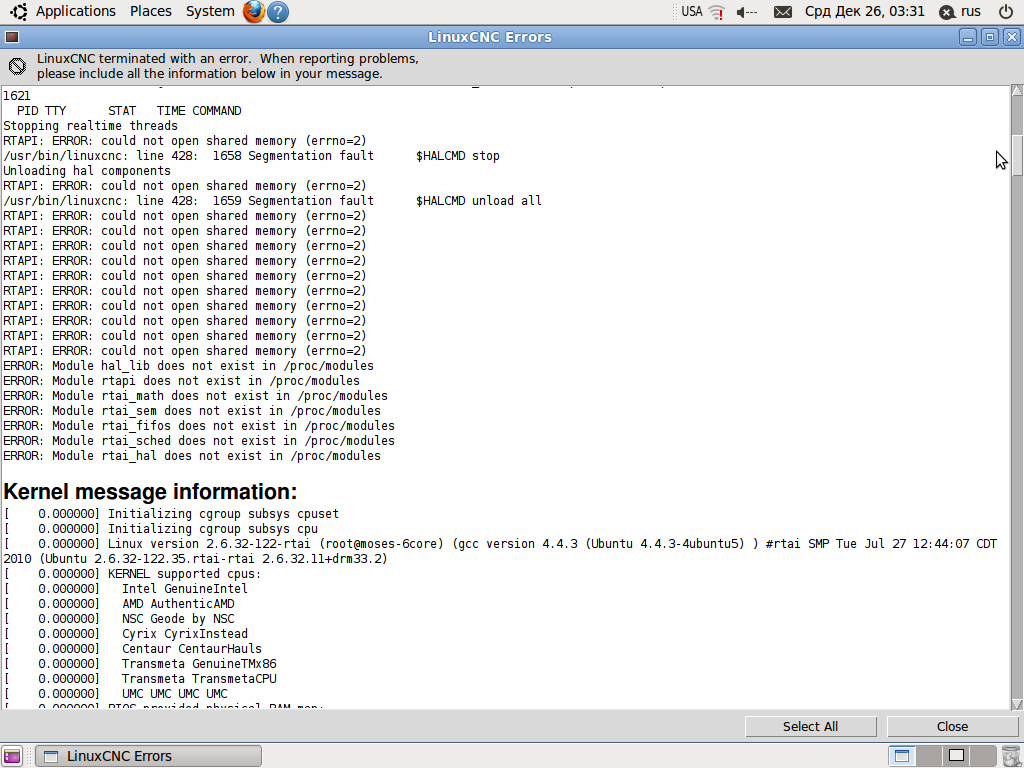Viewport: 1024px width, 768px height.
Task: Click the 'Transmeta TransmetaCPU' line
Action: click(x=140, y=679)
